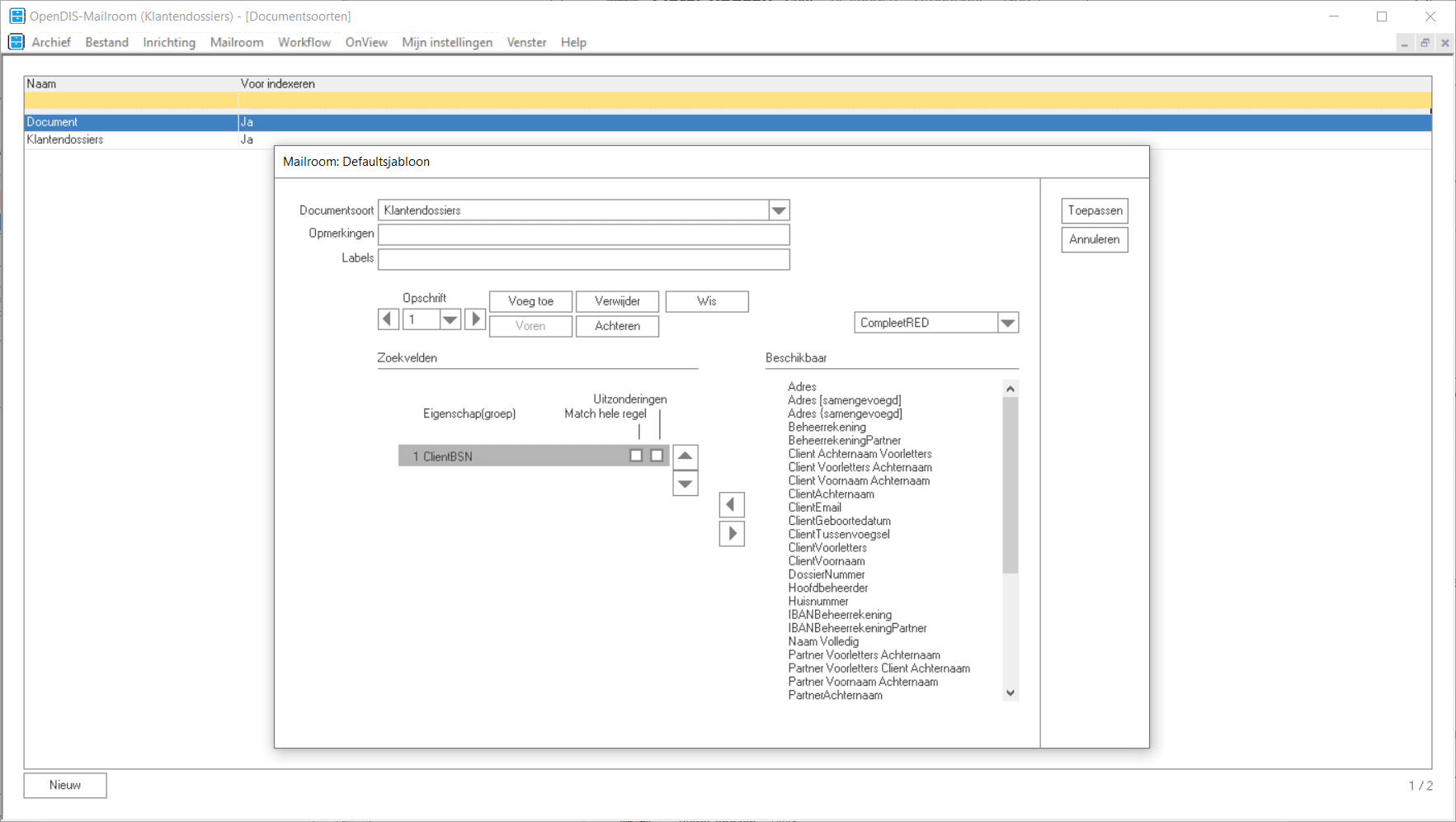Click the Wis button
Viewport: 1456px width, 822px height.
pos(707,301)
